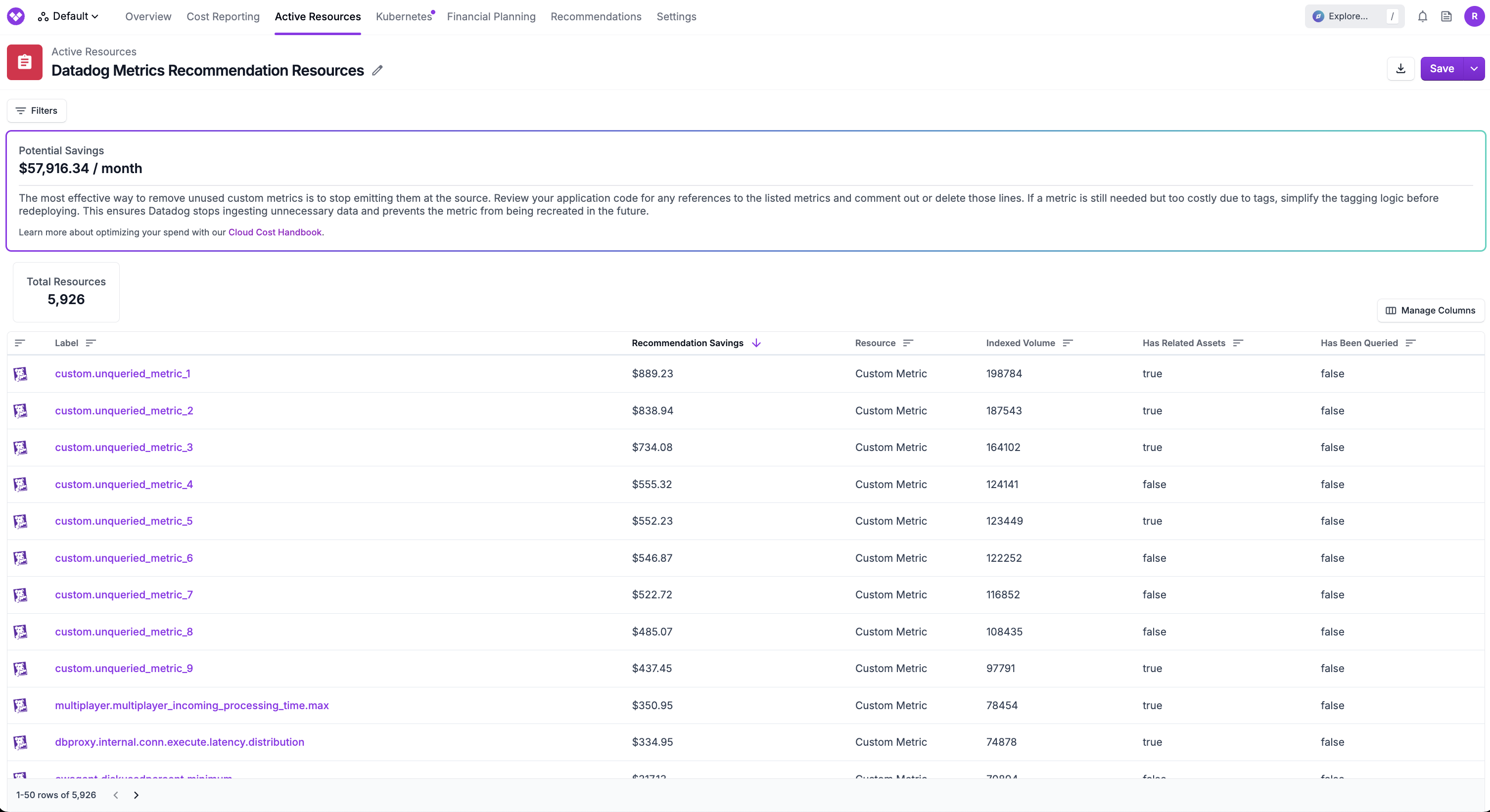This screenshot has height=812, width=1490.
Task: Open the document icon beside notifications
Action: tap(1446, 16)
